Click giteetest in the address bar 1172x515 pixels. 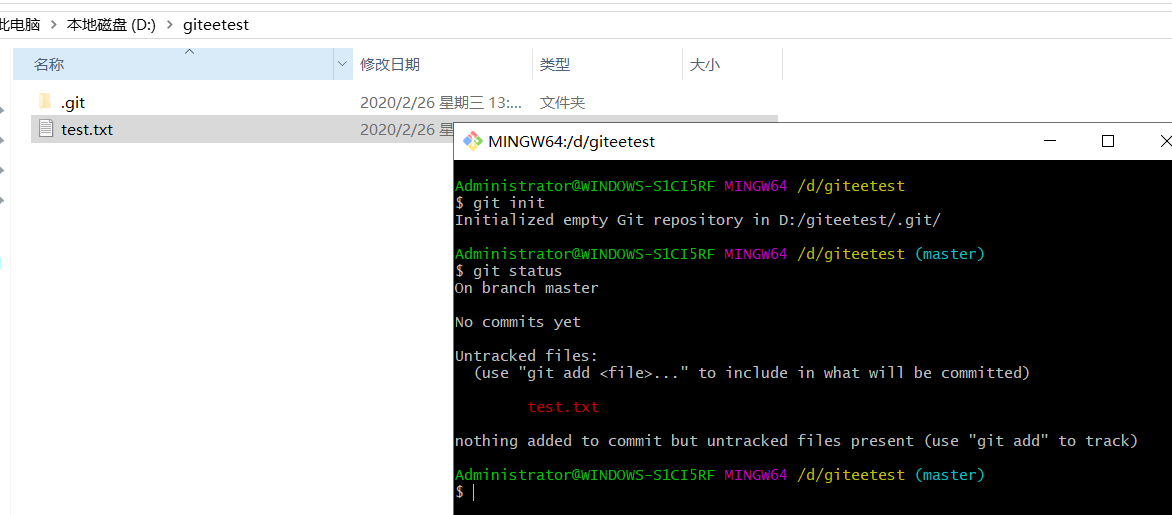[x=216, y=25]
